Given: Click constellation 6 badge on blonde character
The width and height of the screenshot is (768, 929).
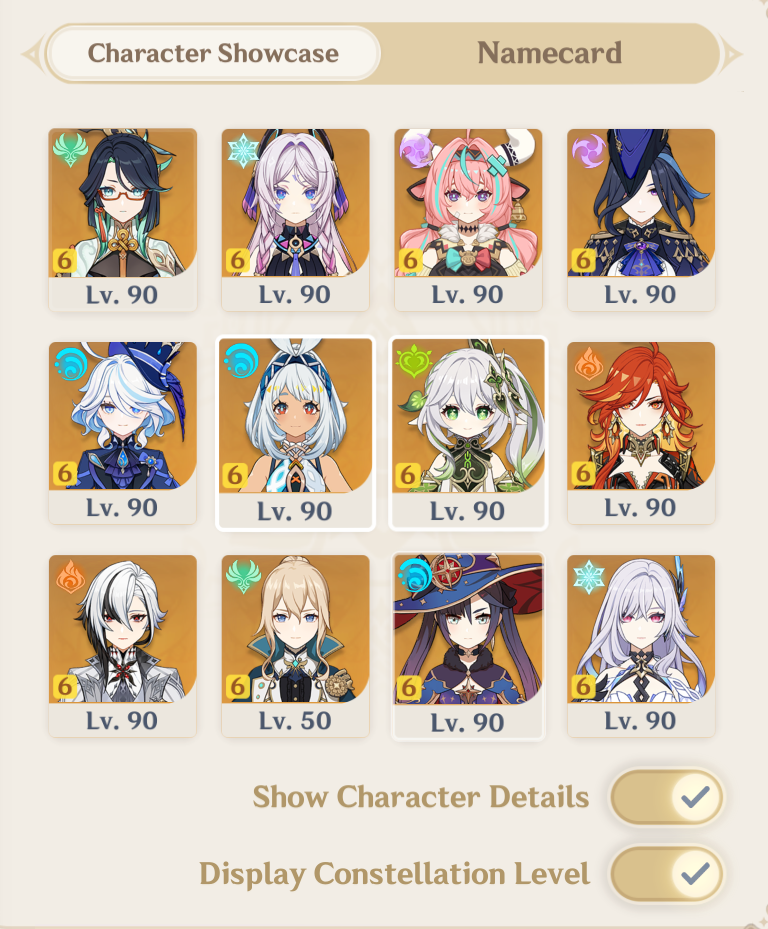Looking at the screenshot, I should (x=237, y=686).
